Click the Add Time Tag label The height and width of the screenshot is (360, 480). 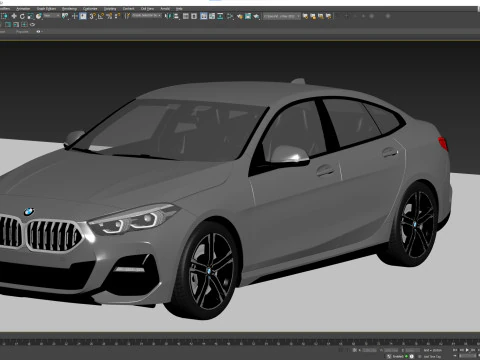pyautogui.click(x=432, y=356)
